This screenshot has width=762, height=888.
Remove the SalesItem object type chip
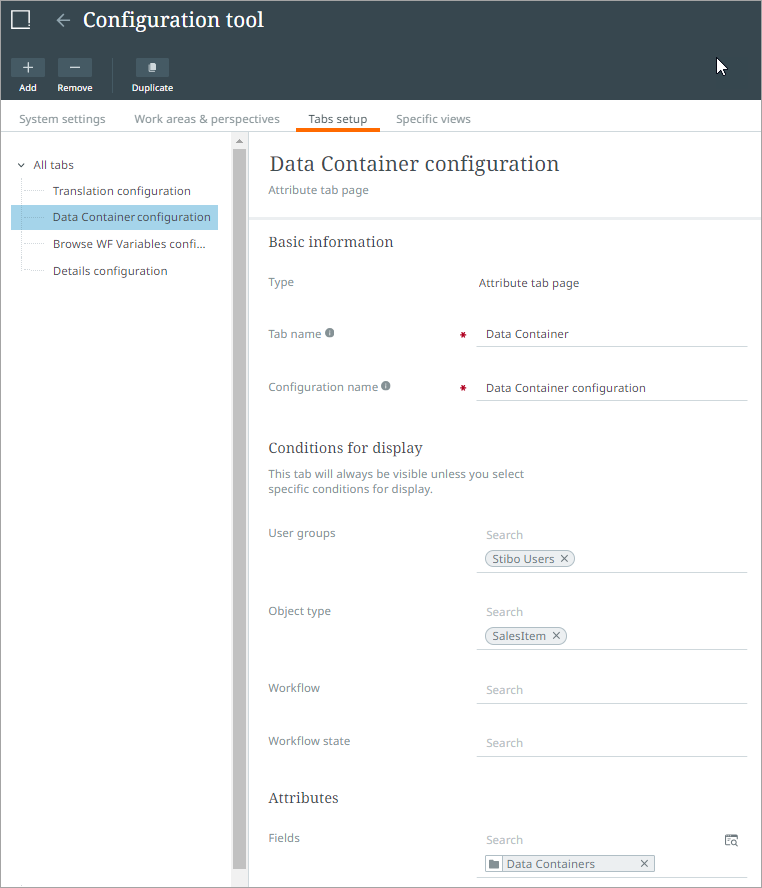pyautogui.click(x=556, y=636)
